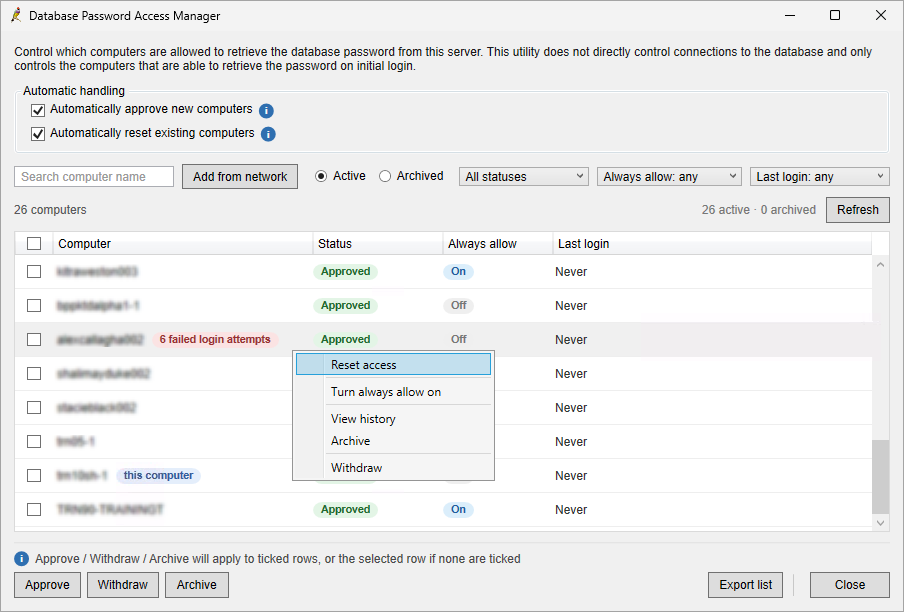Open the Last login: any dropdown
The height and width of the screenshot is (612, 904).
click(819, 176)
